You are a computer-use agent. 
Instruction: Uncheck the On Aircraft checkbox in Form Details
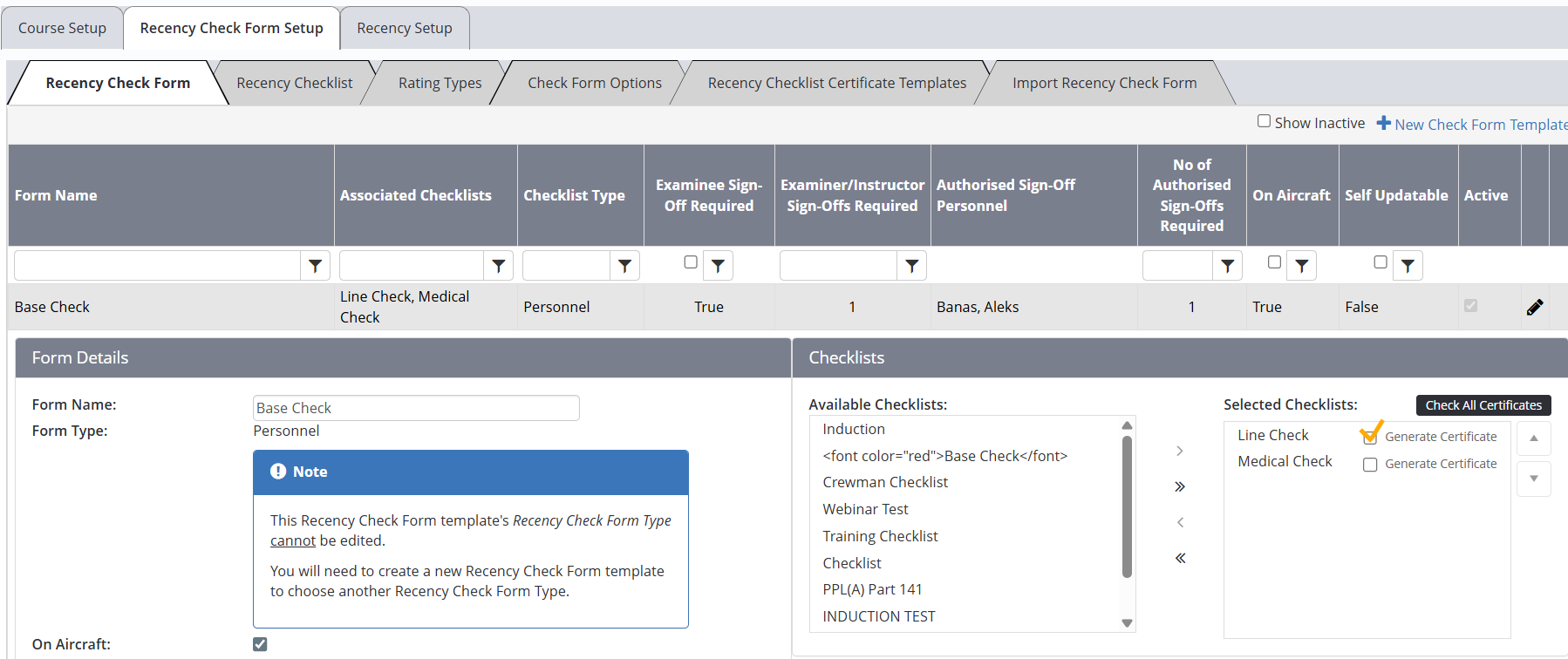pos(260,644)
